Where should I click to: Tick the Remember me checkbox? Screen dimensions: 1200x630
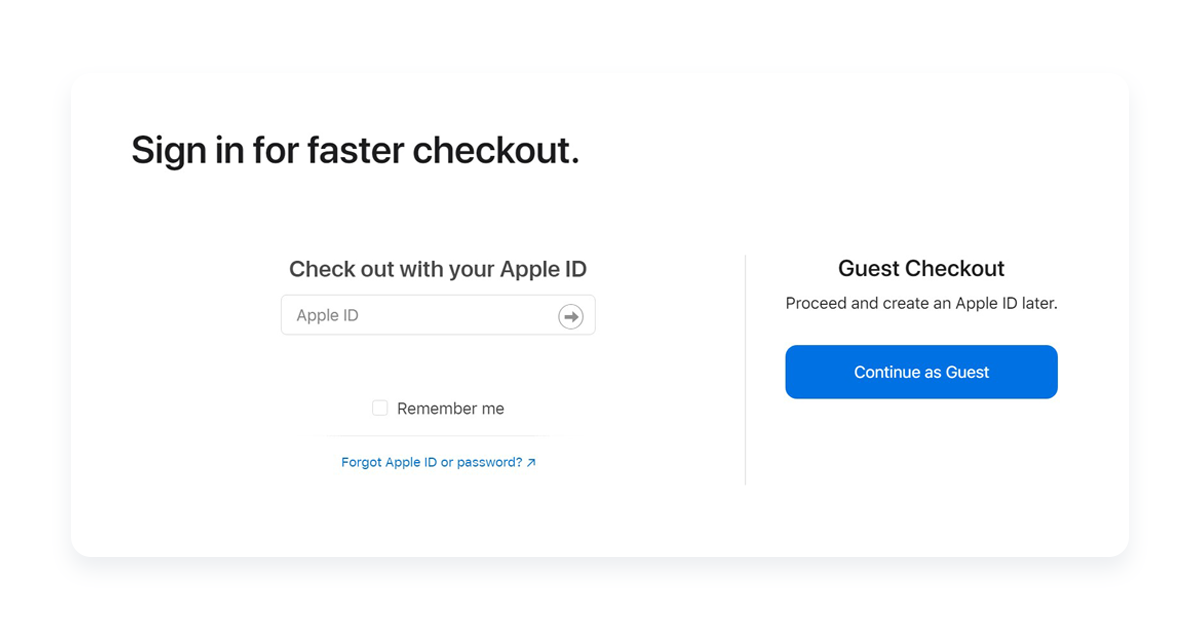pos(380,408)
